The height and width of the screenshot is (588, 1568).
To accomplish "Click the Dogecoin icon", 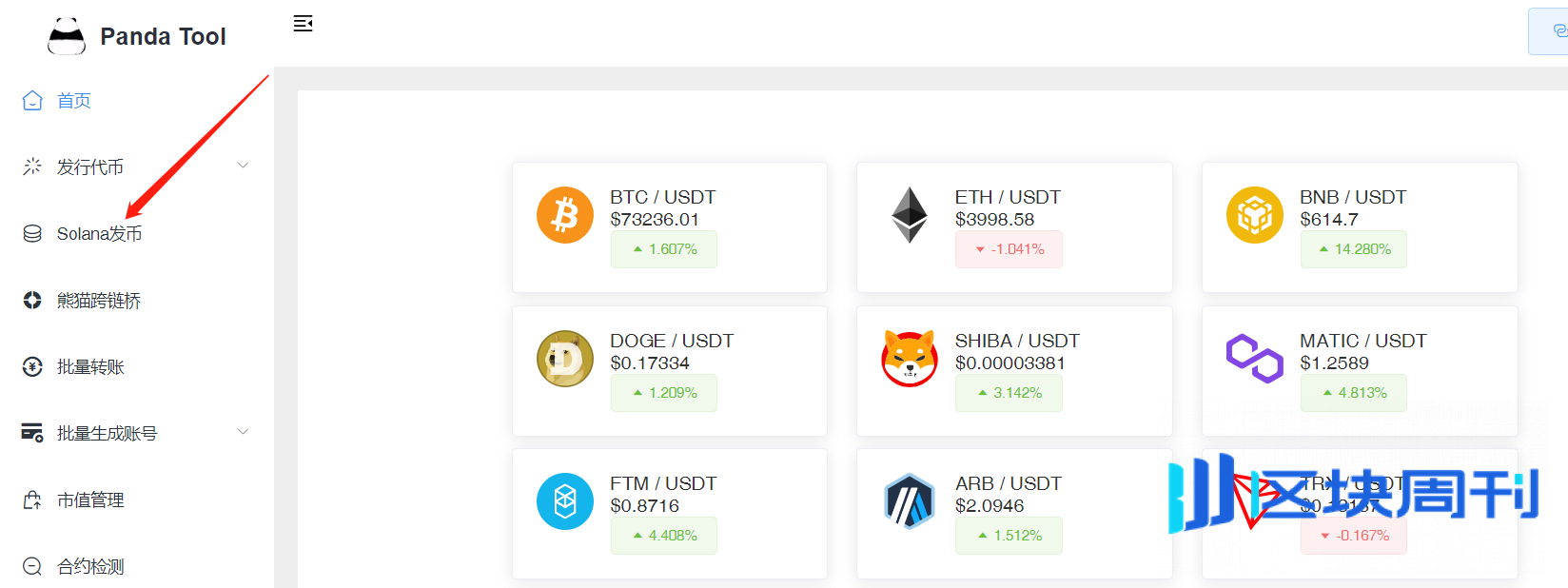I will pos(565,359).
